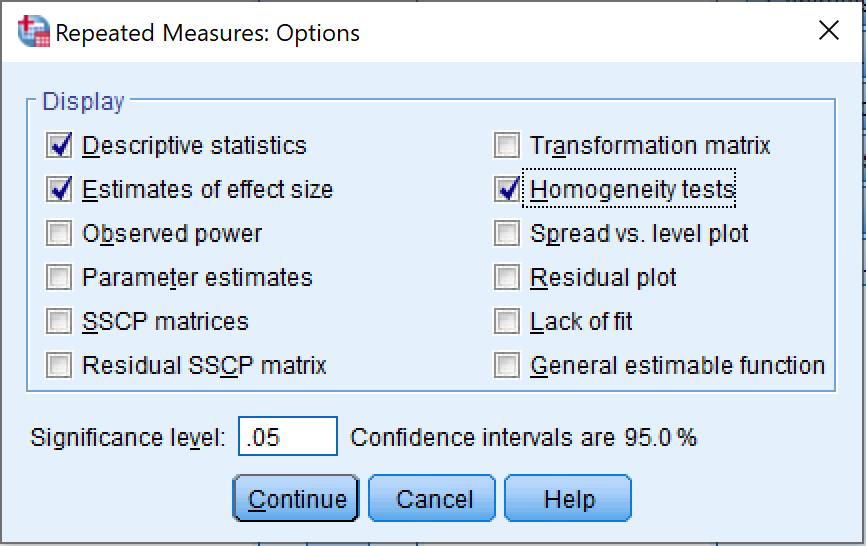Viewport: 866px width, 546px height.
Task: Enable Observed power option
Action: click(x=60, y=234)
